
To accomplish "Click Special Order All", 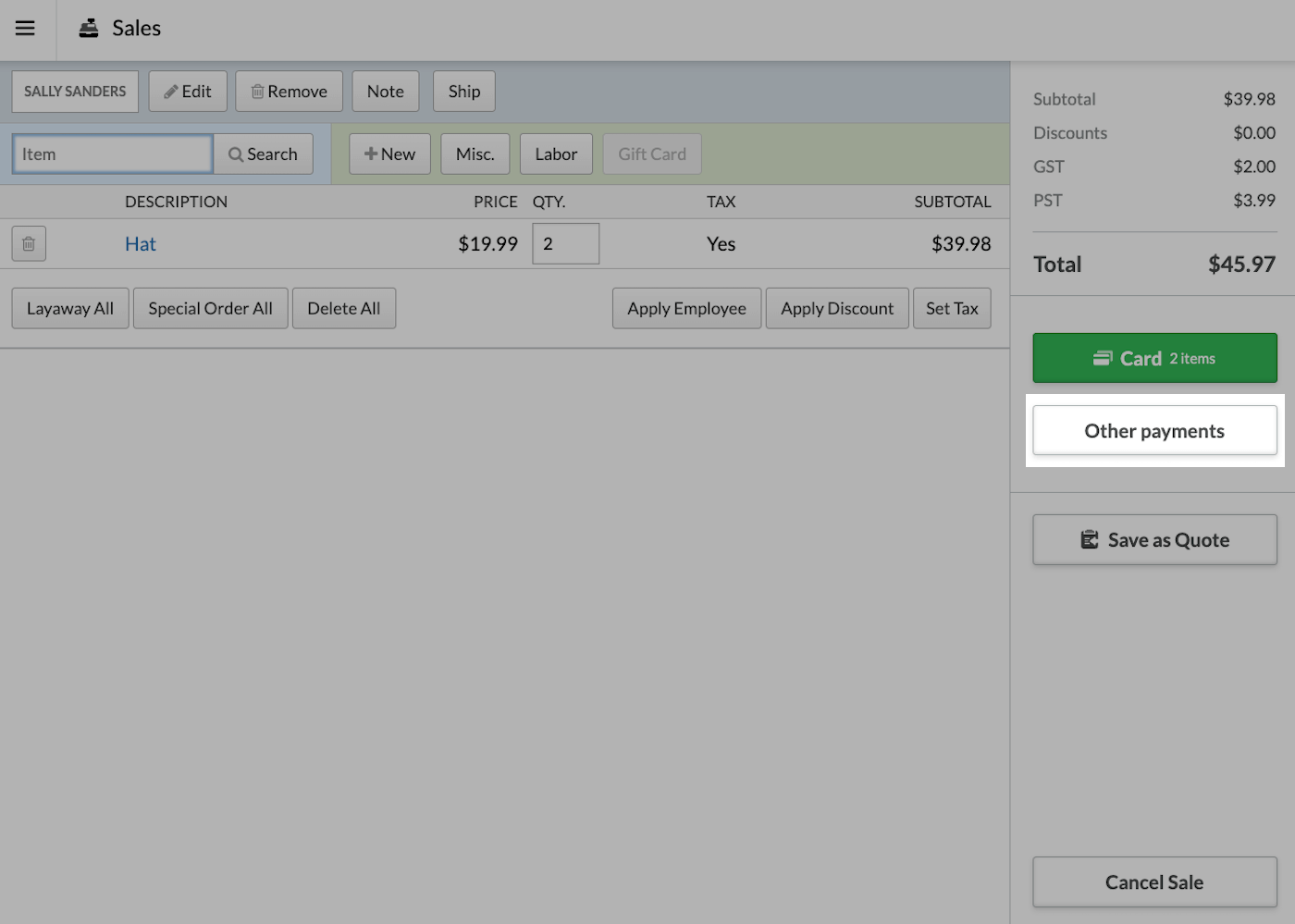I will click(211, 309).
